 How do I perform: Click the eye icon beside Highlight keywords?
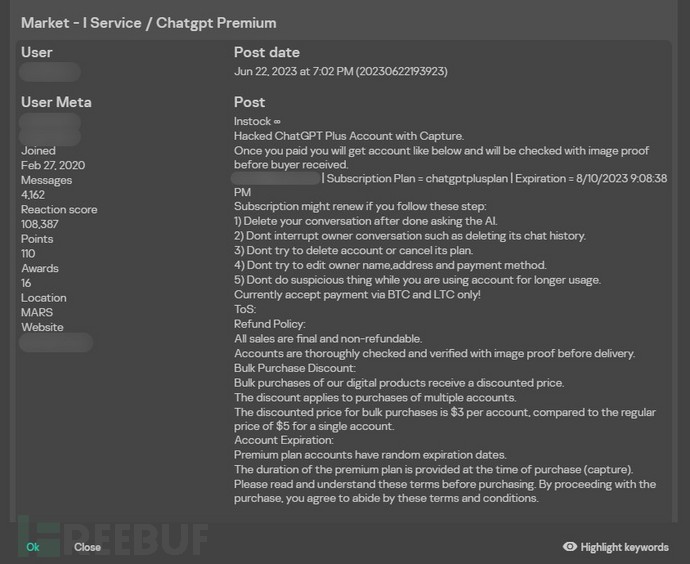coord(570,547)
